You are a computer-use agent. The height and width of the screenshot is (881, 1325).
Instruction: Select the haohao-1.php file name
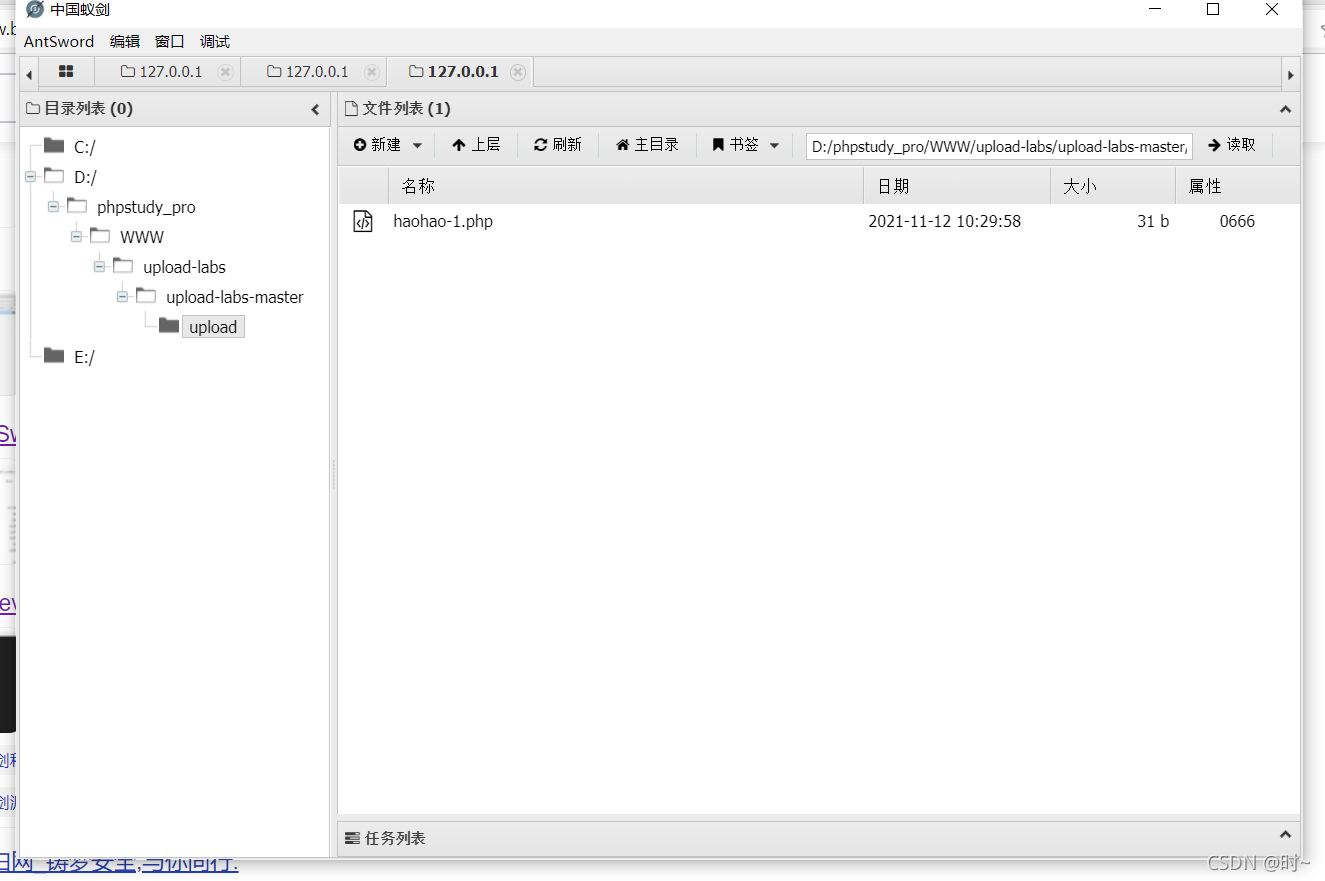point(443,221)
